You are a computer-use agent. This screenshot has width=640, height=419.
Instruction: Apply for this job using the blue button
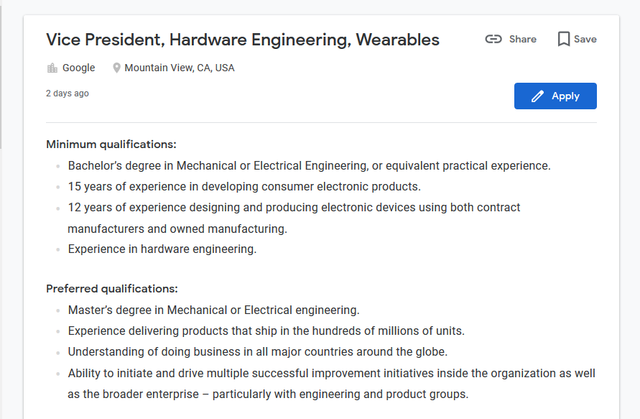tap(555, 96)
